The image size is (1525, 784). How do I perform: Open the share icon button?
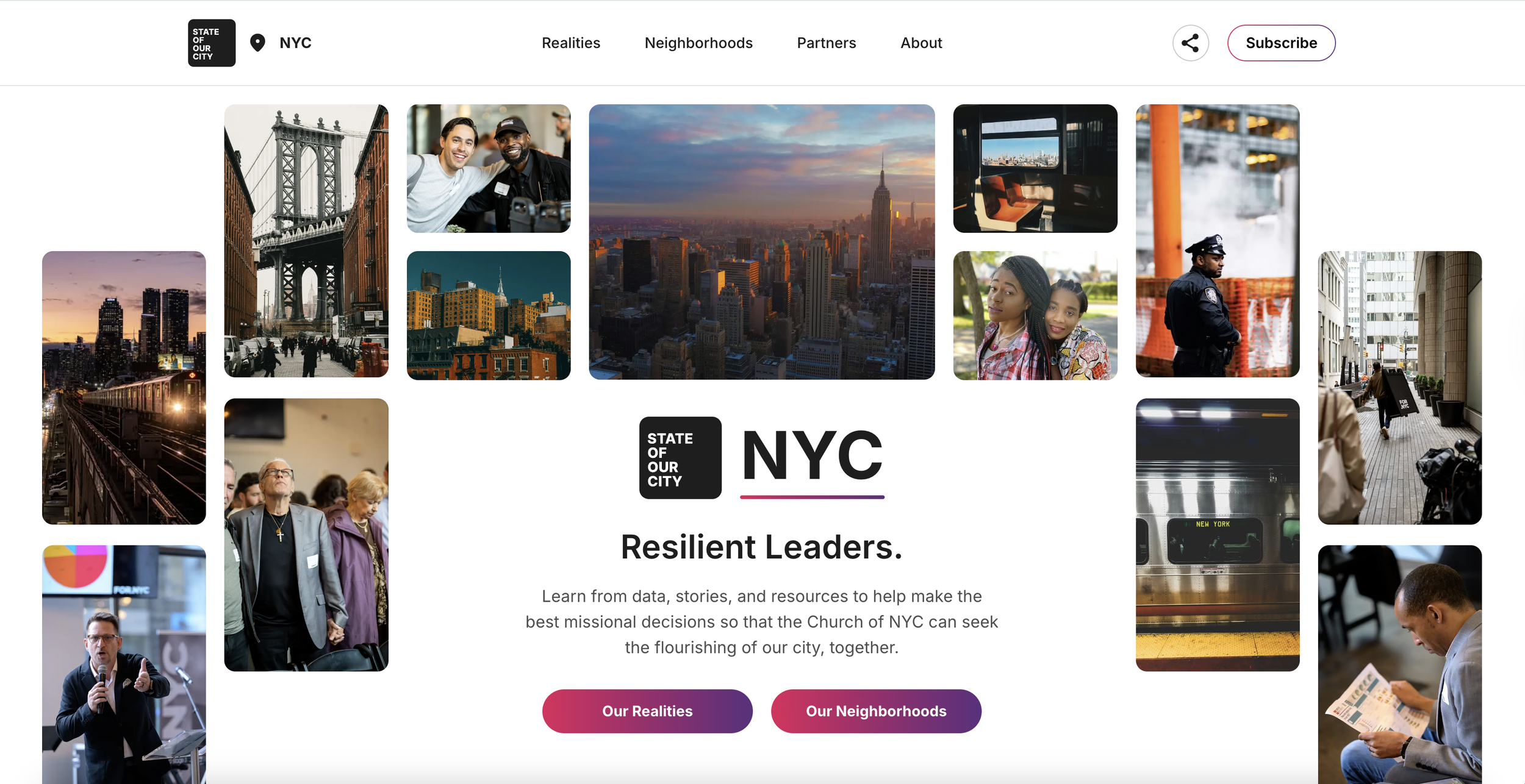pos(1190,43)
